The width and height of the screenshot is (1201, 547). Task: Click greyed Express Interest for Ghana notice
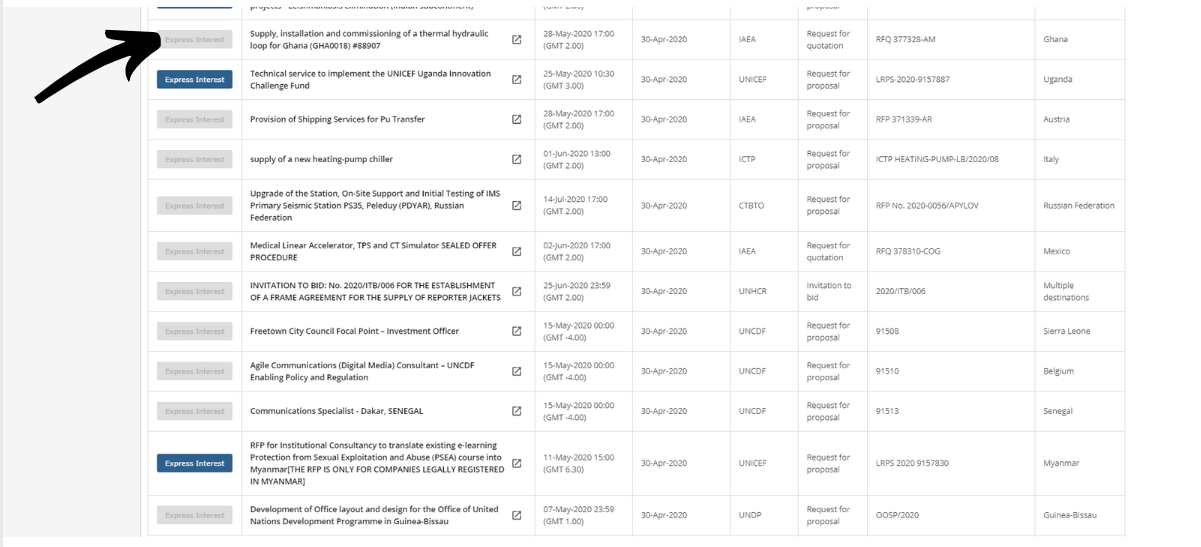click(195, 40)
